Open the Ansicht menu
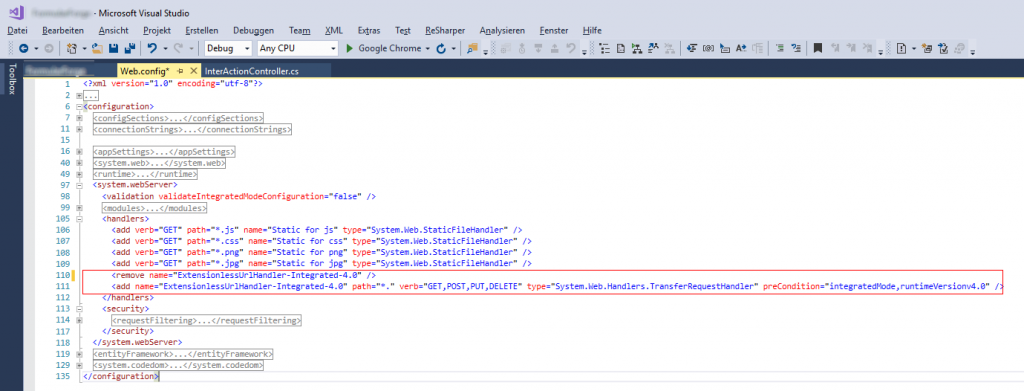 pos(114,30)
